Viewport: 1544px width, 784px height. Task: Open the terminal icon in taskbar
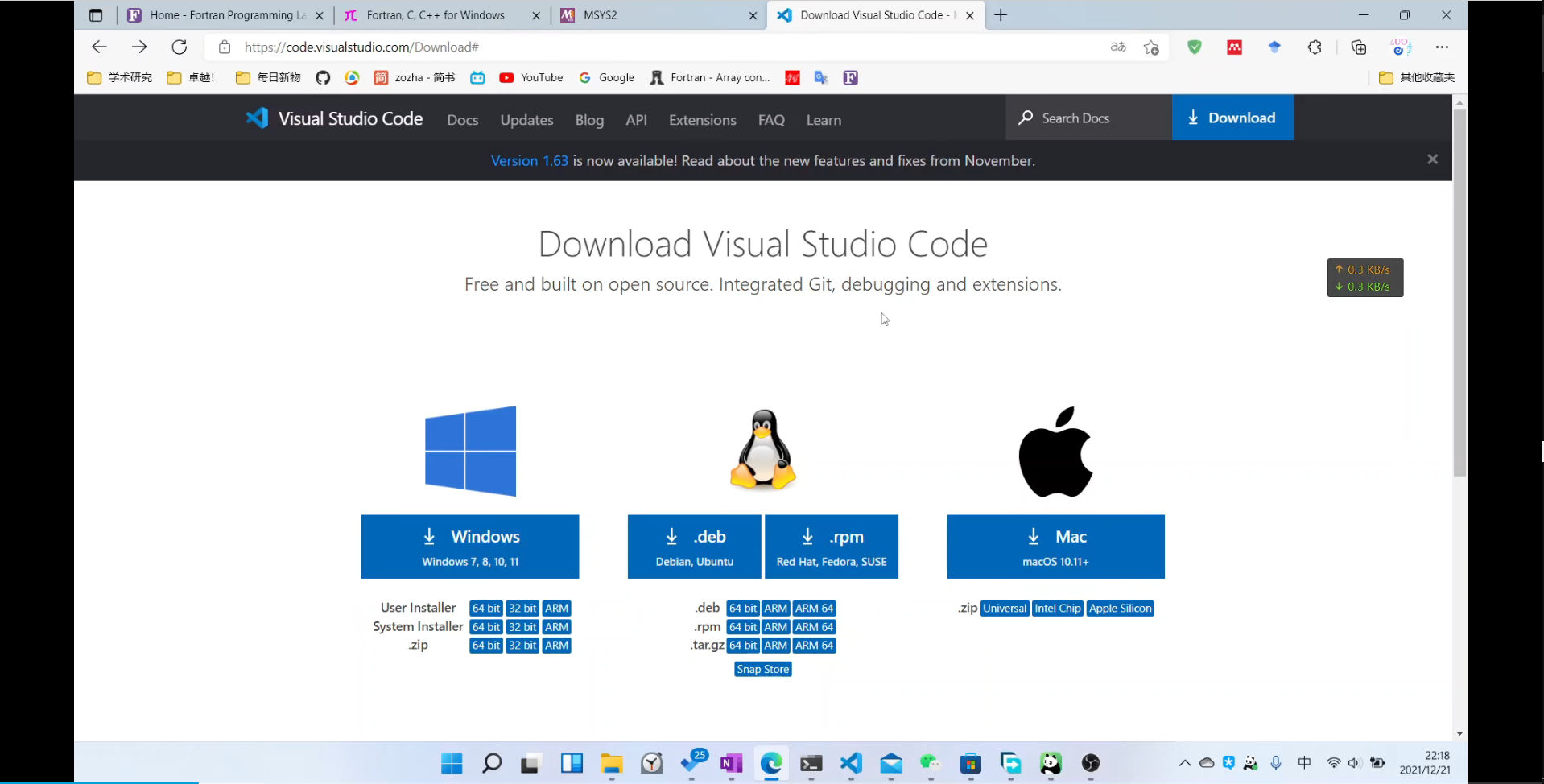coord(811,762)
